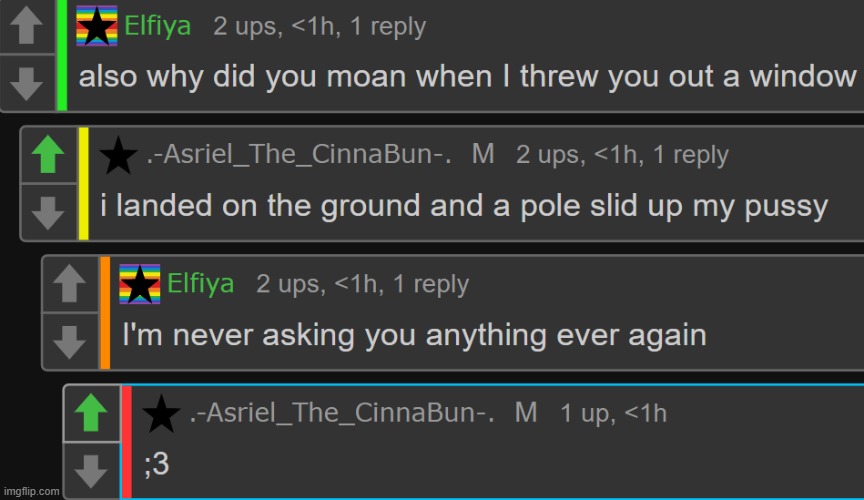Toggle green upvote on the ';3' comment
The height and width of the screenshot is (500, 864).
[91, 413]
